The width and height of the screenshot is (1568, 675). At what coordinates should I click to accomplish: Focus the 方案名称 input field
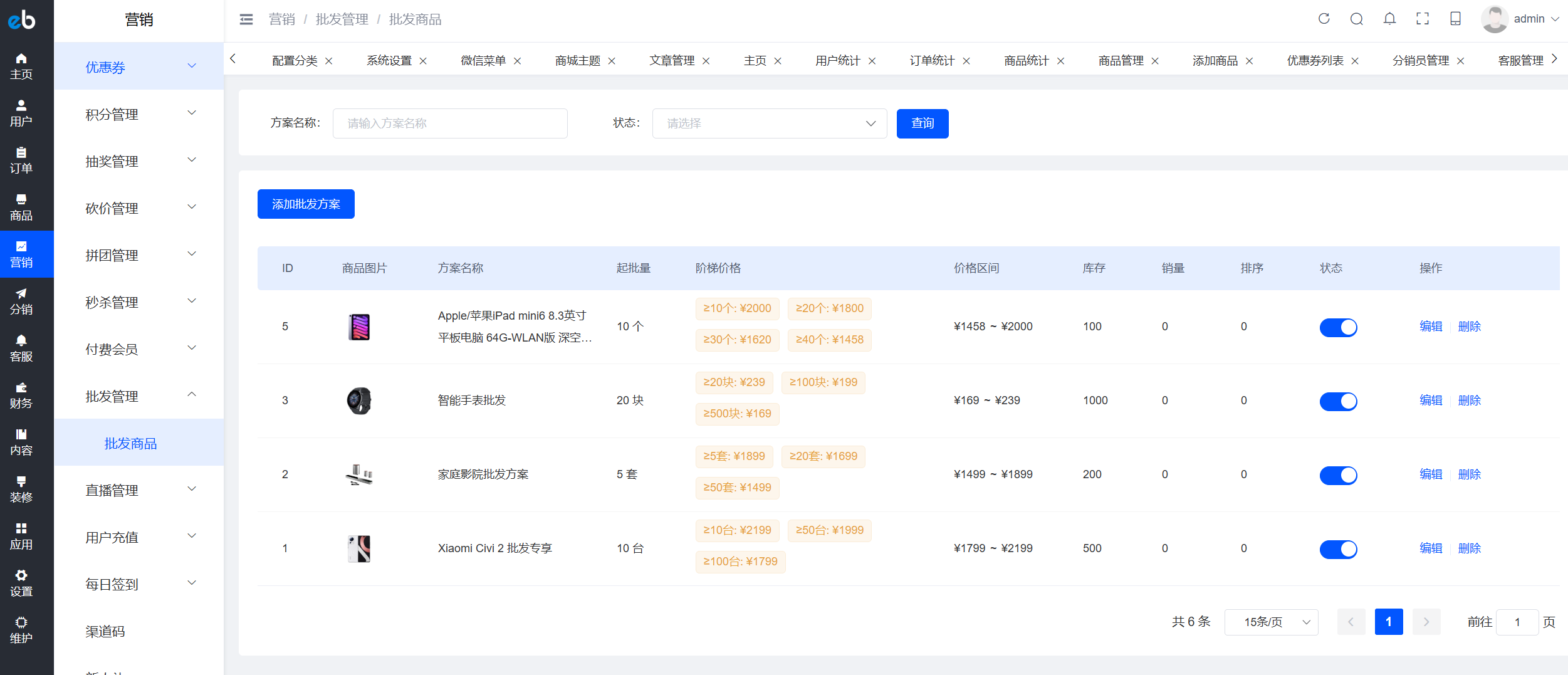pos(450,123)
